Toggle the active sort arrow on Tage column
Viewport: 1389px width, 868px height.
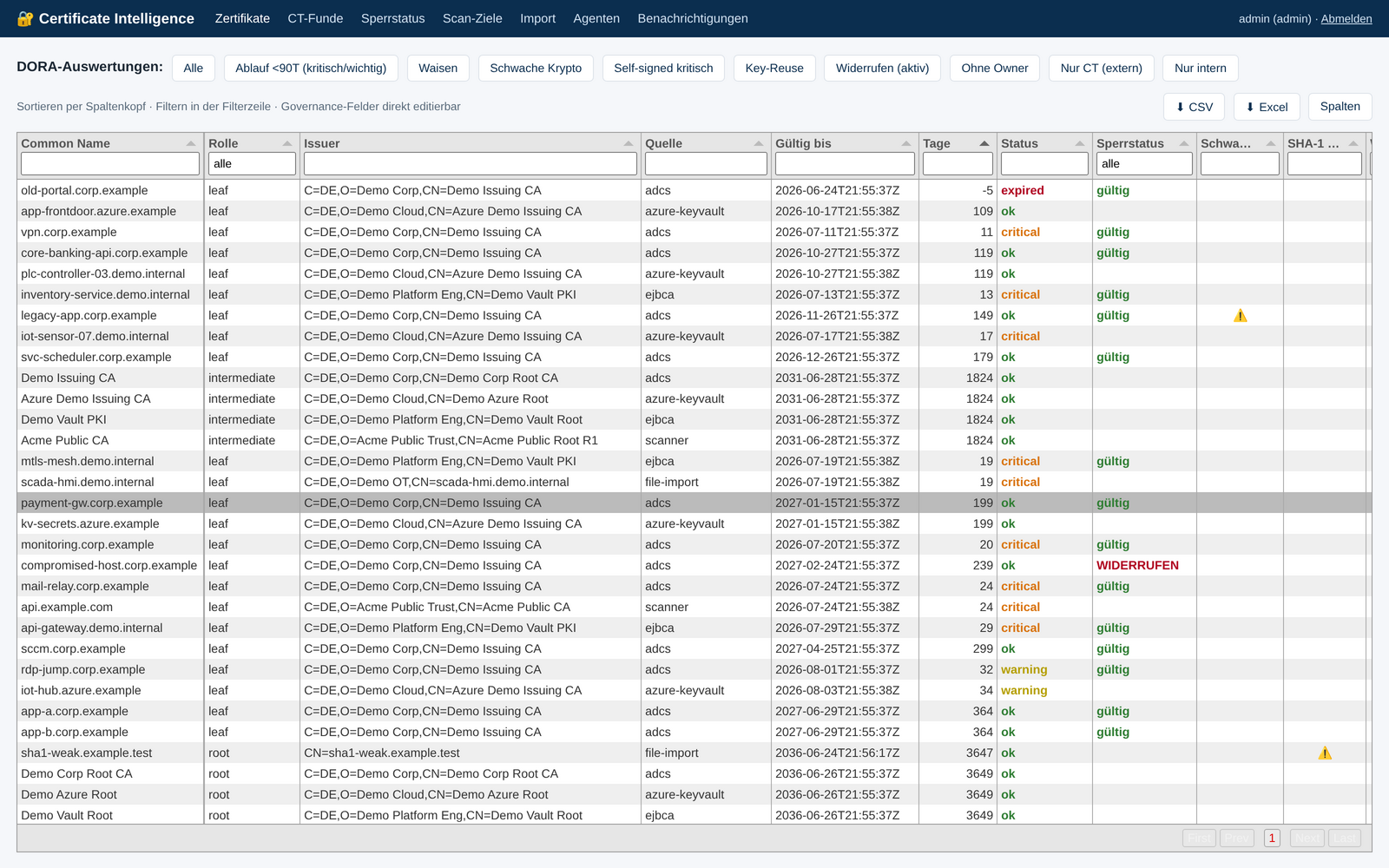point(984,143)
